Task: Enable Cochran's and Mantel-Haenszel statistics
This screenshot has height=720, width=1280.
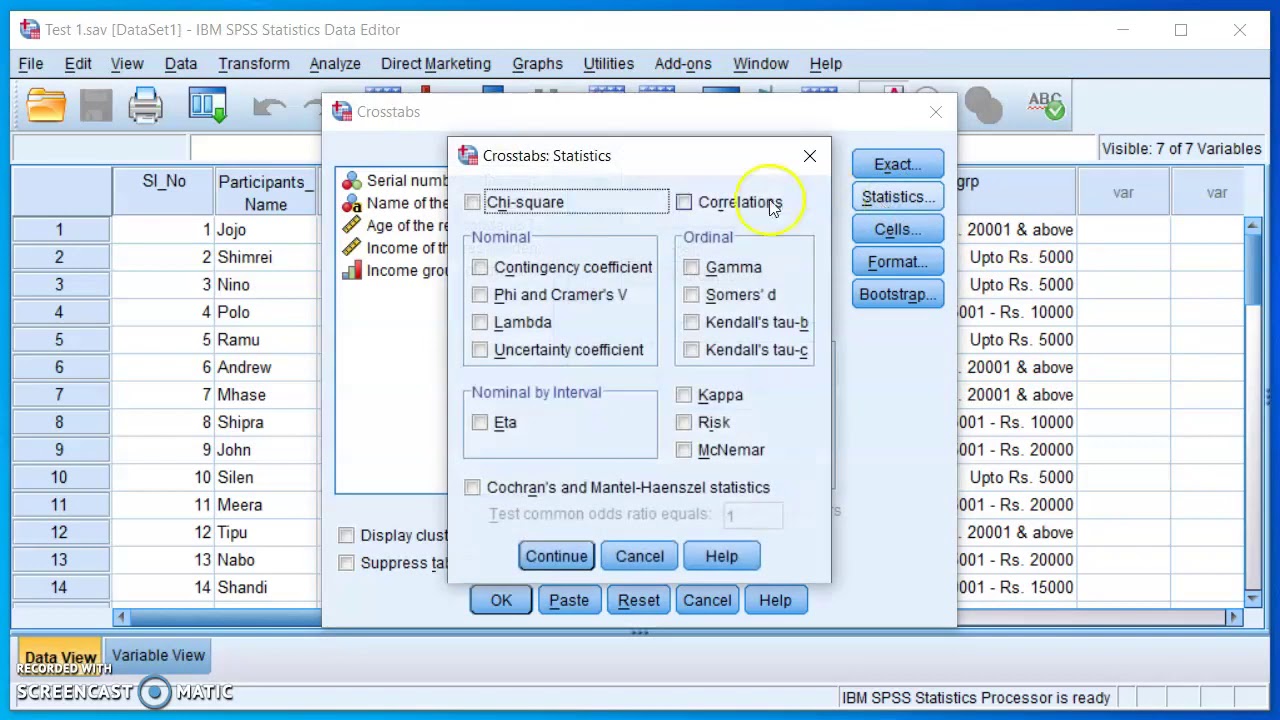Action: (x=472, y=487)
